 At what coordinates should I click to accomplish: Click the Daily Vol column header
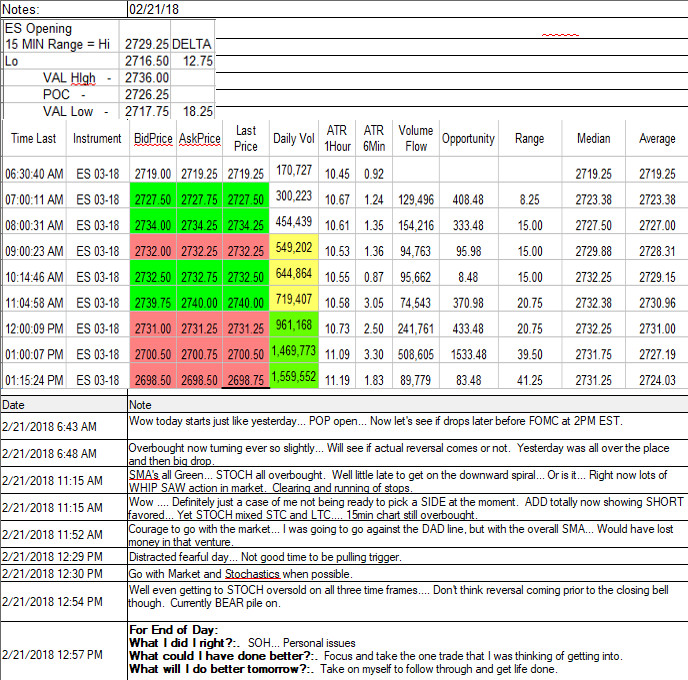pyautogui.click(x=294, y=138)
